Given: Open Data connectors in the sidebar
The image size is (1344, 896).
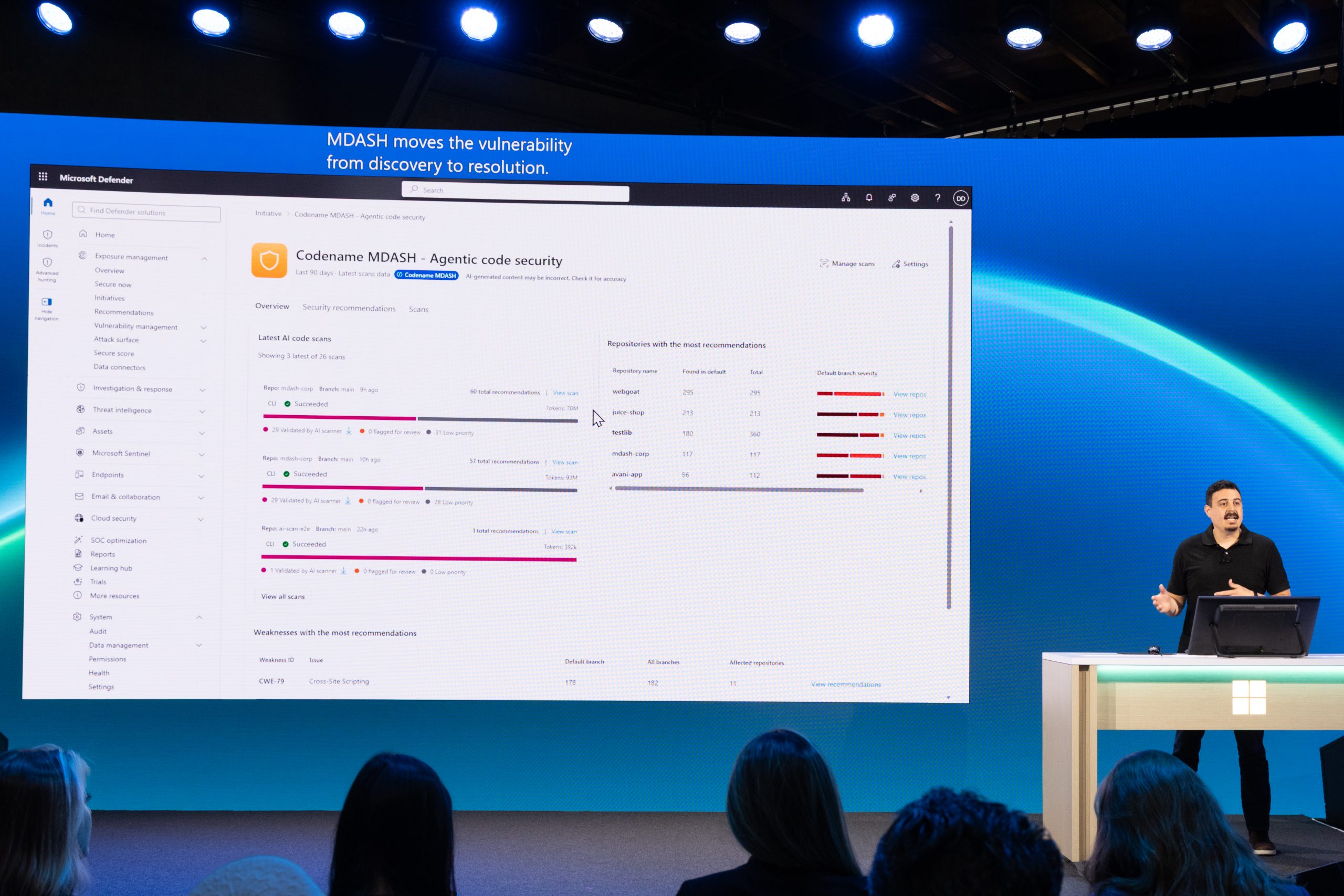Looking at the screenshot, I should 119,367.
